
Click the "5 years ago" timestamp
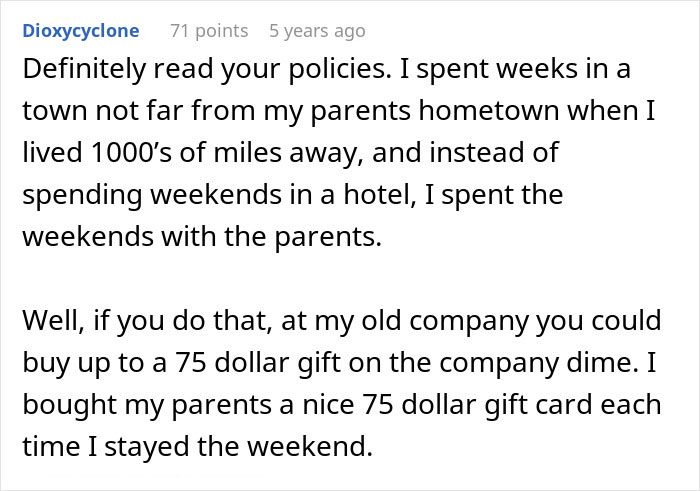point(317,31)
